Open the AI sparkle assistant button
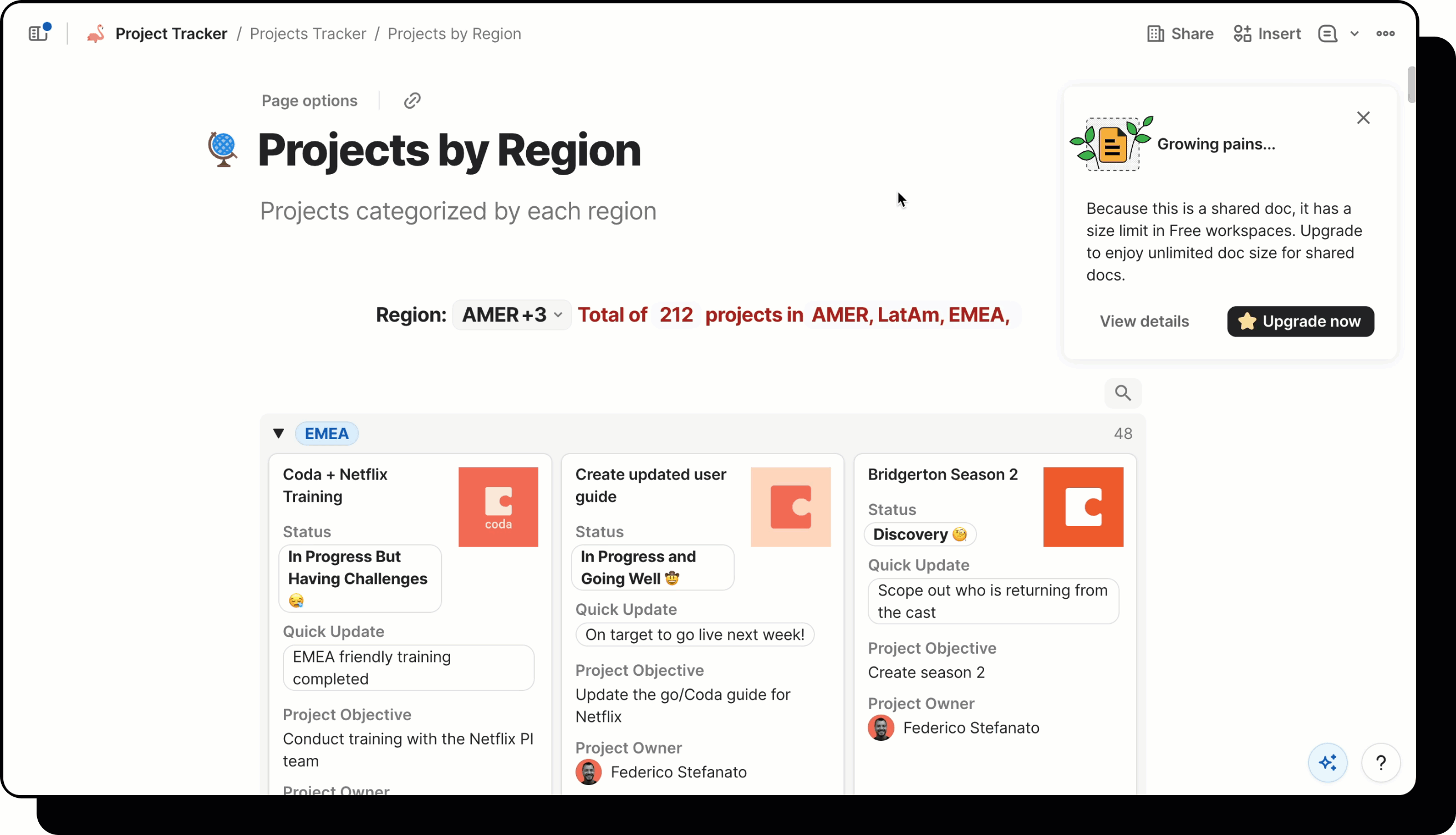Viewport: 1456px width, 835px height. (1327, 762)
